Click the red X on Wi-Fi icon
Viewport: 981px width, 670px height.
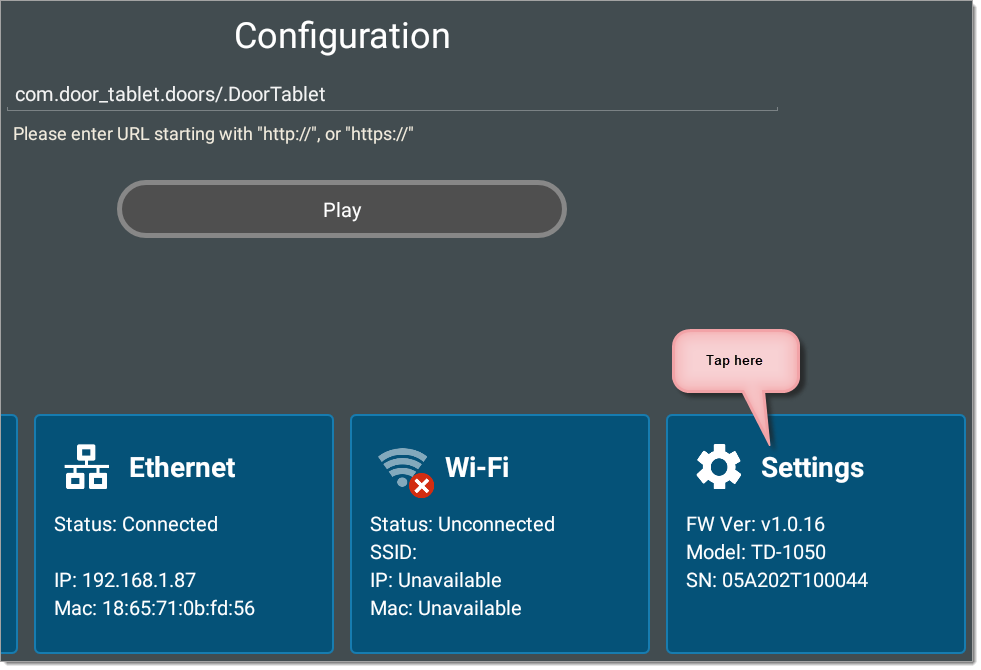[422, 485]
